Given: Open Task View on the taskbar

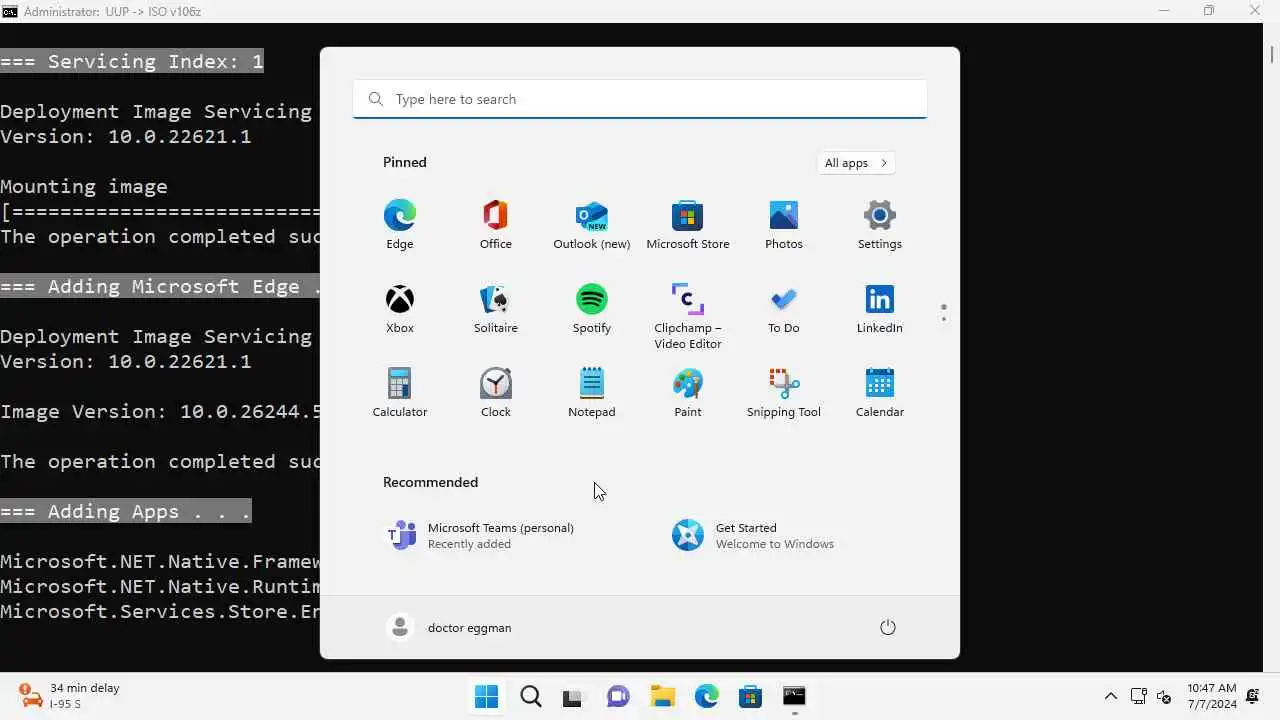Looking at the screenshot, I should click(573, 696).
